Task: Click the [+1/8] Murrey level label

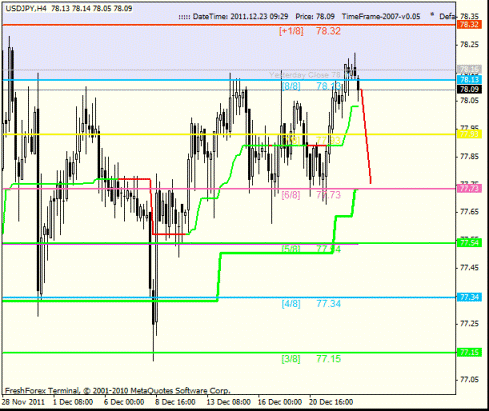Action: [x=291, y=31]
